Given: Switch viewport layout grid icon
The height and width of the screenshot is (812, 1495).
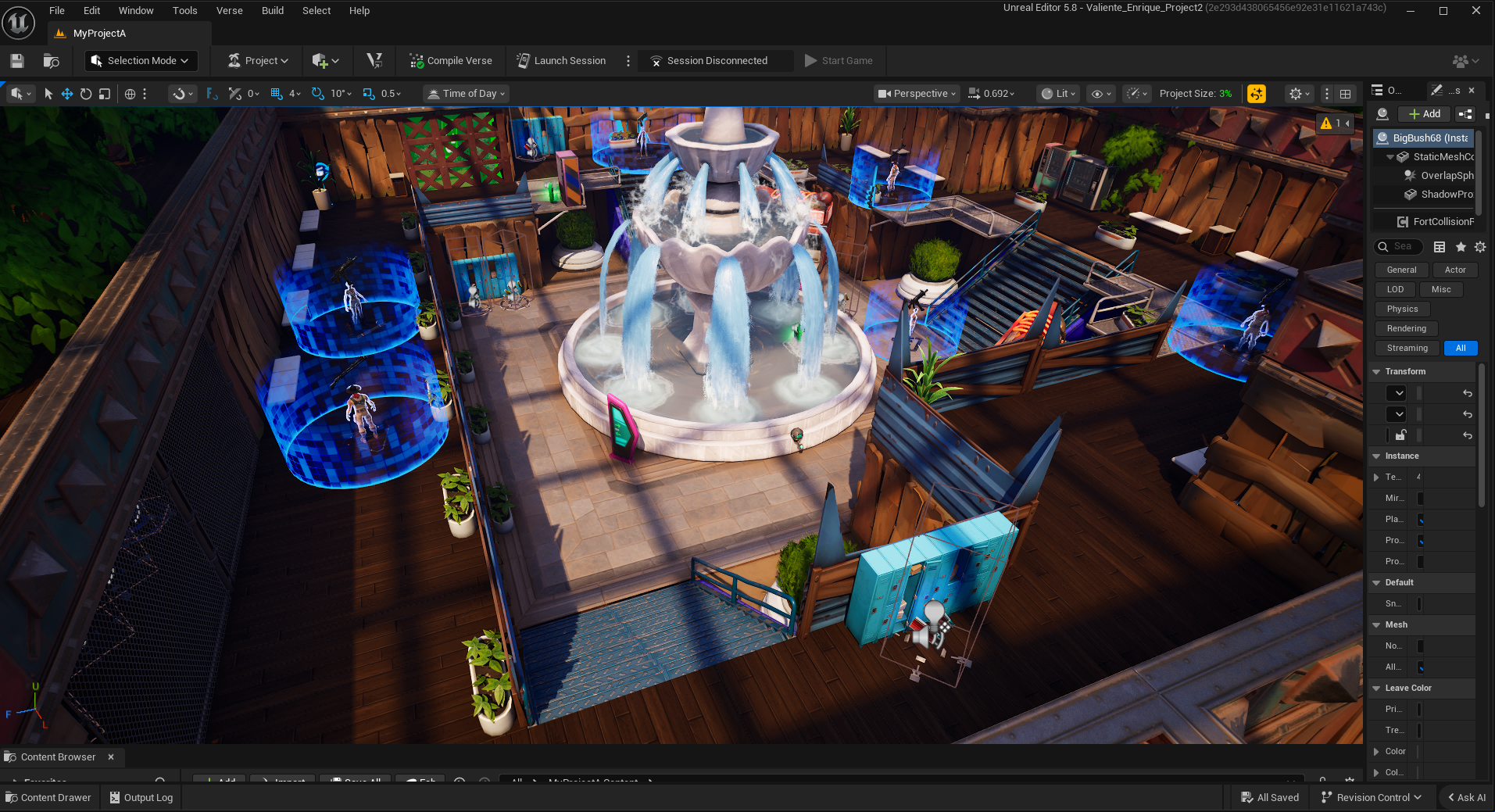Looking at the screenshot, I should [1345, 94].
